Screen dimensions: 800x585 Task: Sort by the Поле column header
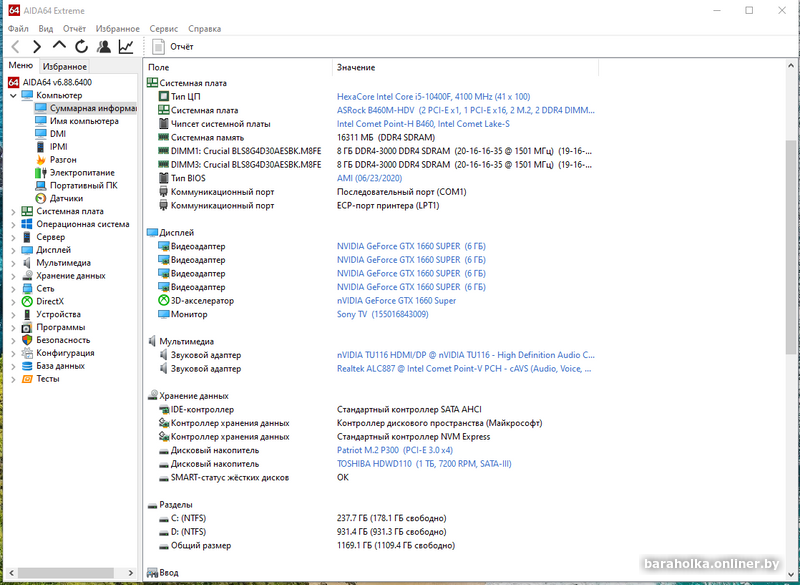(238, 67)
